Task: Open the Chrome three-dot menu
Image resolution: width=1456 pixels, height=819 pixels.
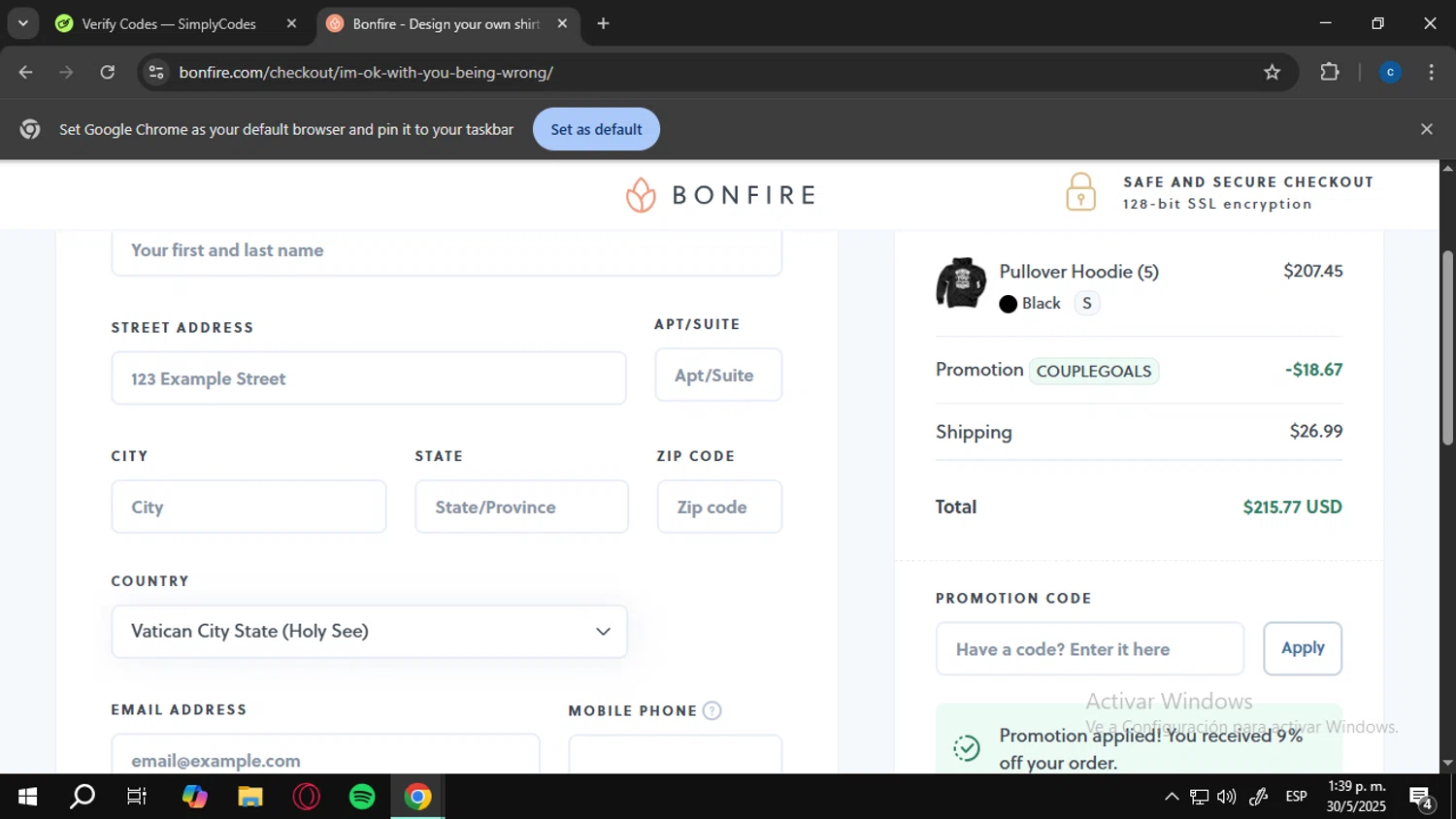Action: 1431,72
